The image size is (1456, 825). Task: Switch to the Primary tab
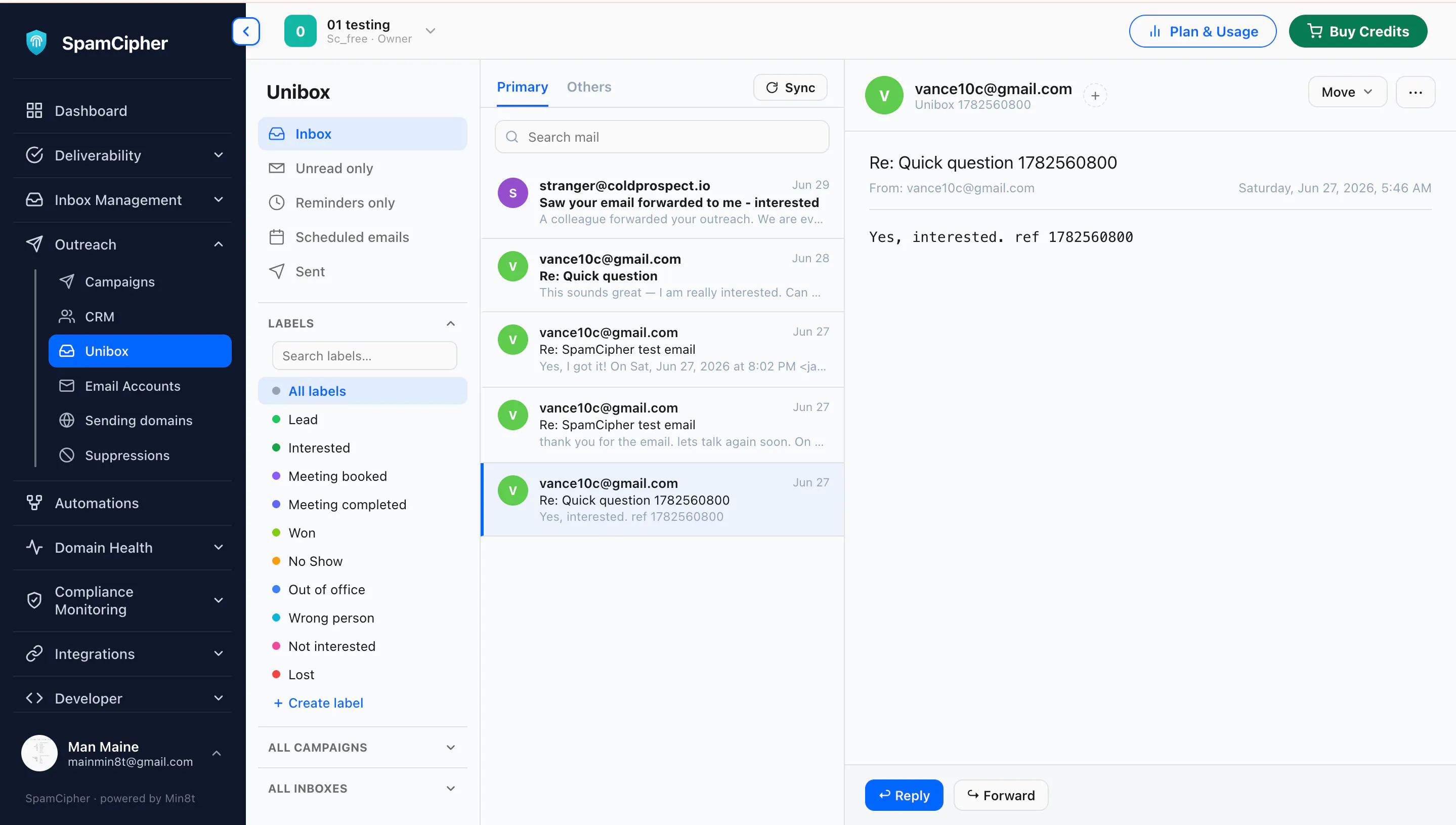(522, 87)
